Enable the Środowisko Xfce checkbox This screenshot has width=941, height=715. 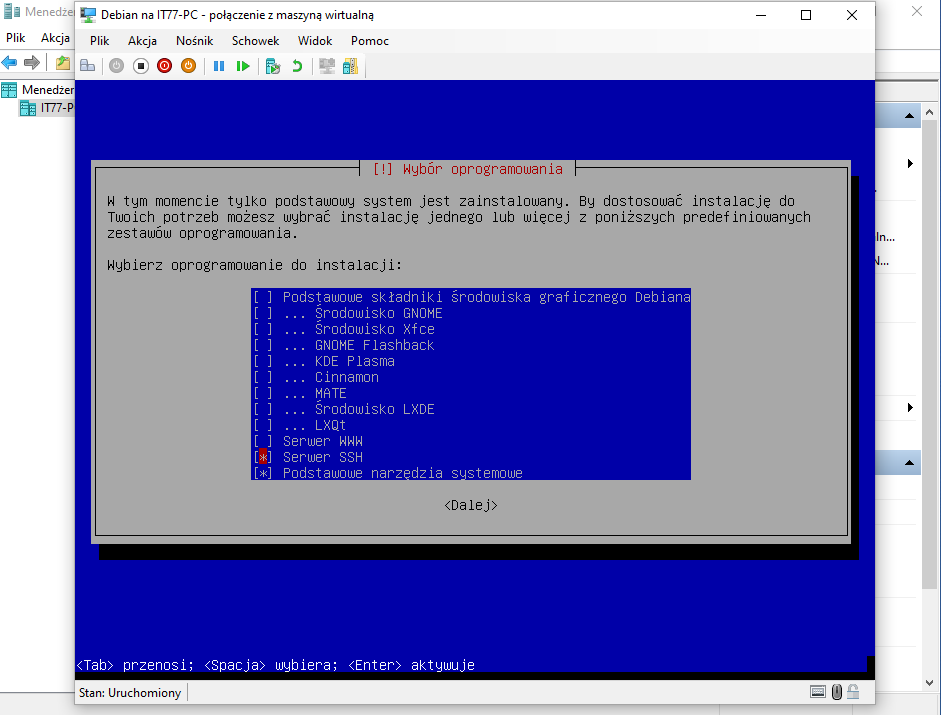(x=264, y=329)
